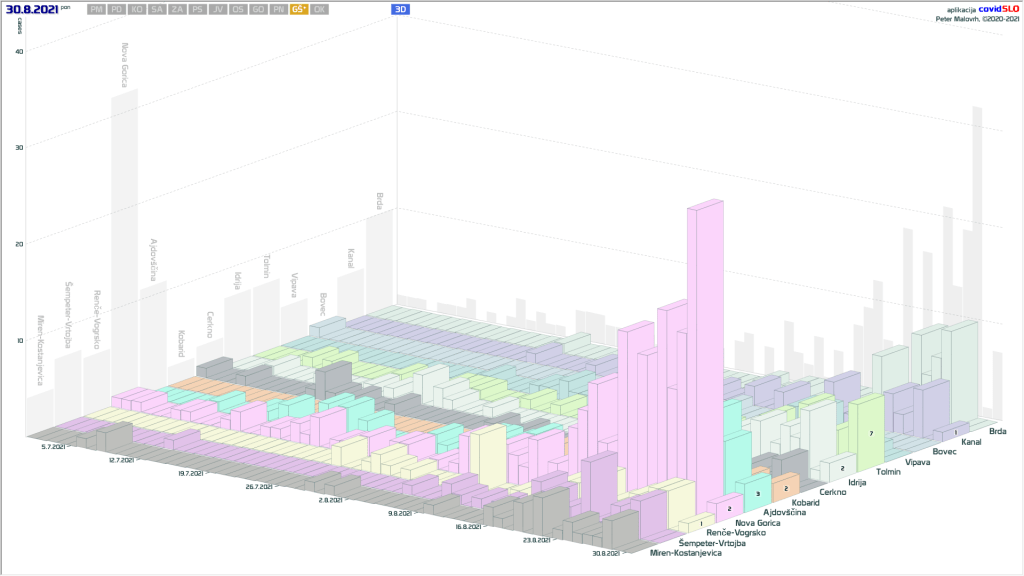Open the KO region view
Image resolution: width=1024 pixels, height=576 pixels.
click(x=136, y=9)
